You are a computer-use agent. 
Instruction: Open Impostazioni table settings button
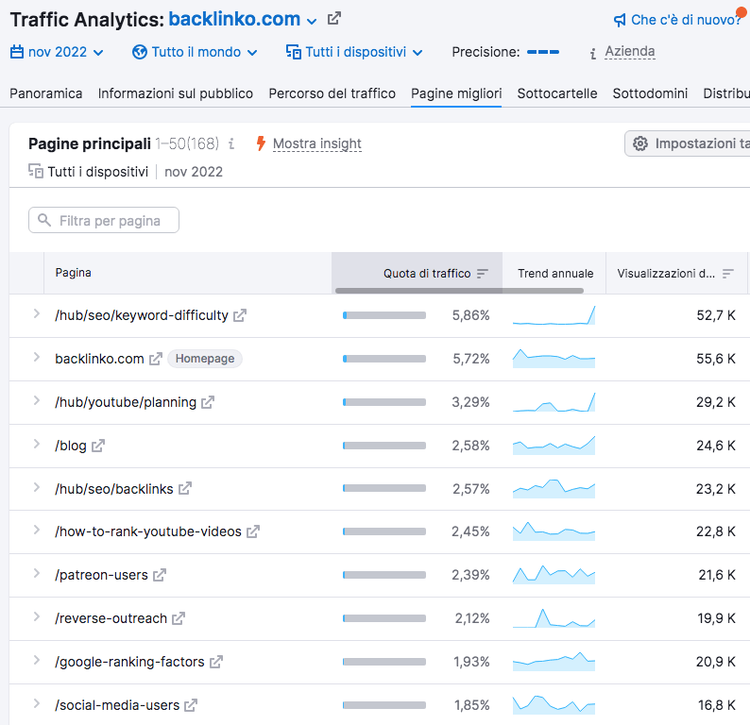coord(687,143)
